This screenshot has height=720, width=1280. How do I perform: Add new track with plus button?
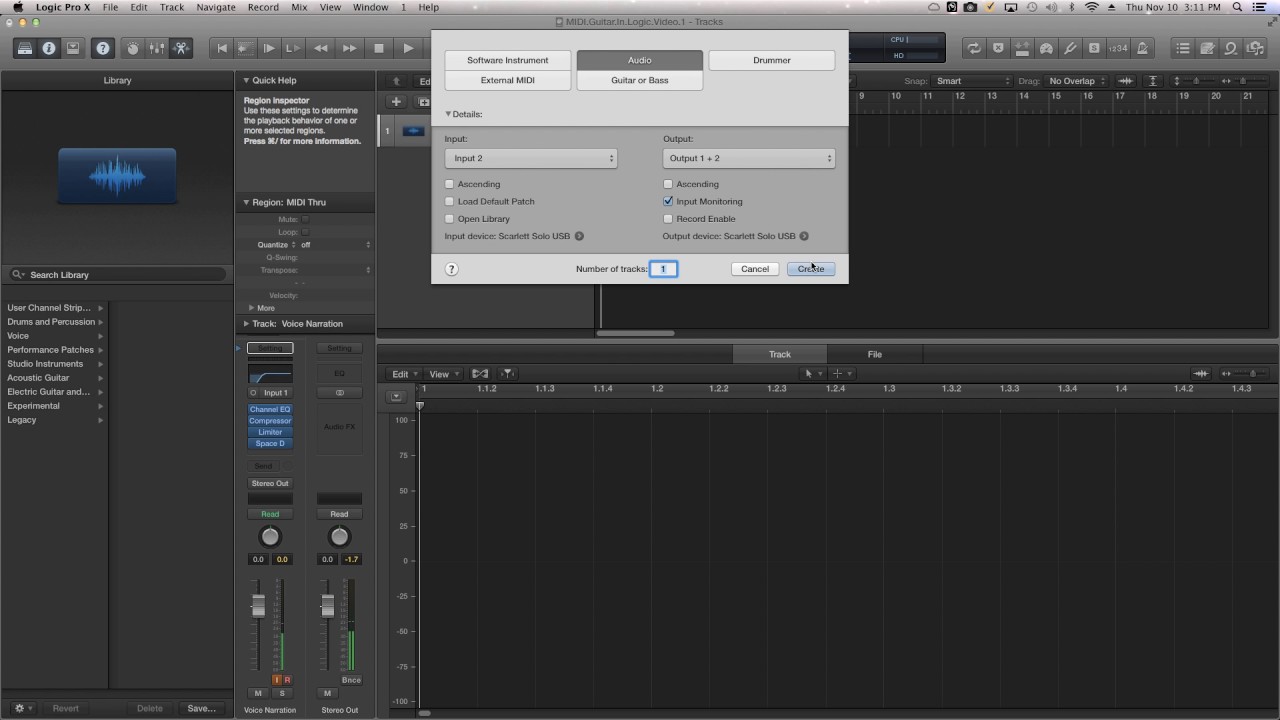click(x=396, y=102)
